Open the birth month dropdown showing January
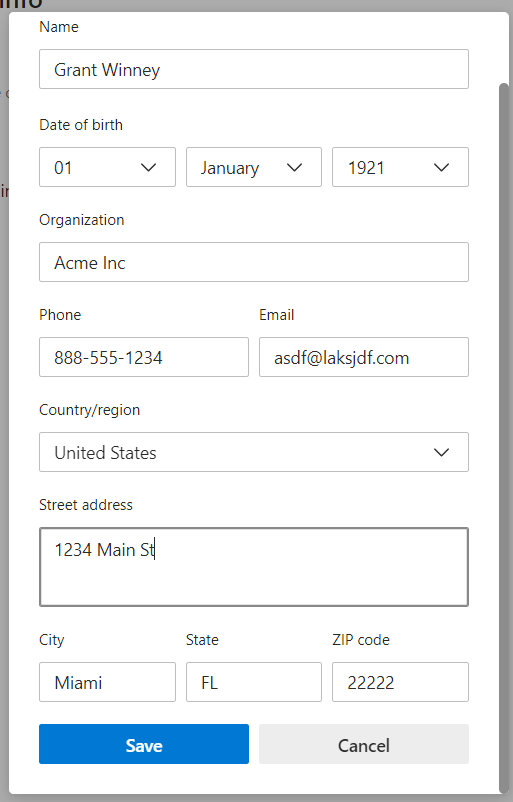The width and height of the screenshot is (513, 802). click(254, 167)
